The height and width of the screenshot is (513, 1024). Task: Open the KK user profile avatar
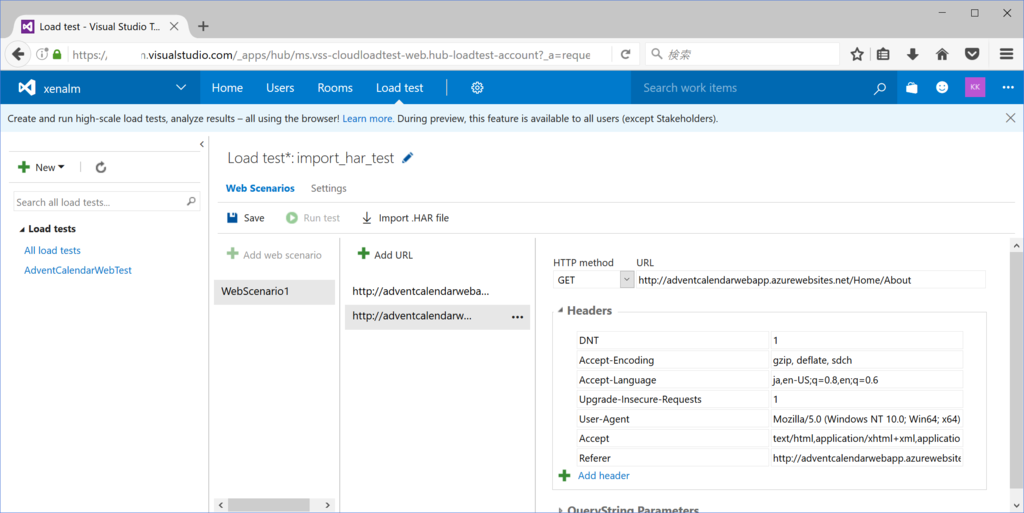click(x=975, y=87)
